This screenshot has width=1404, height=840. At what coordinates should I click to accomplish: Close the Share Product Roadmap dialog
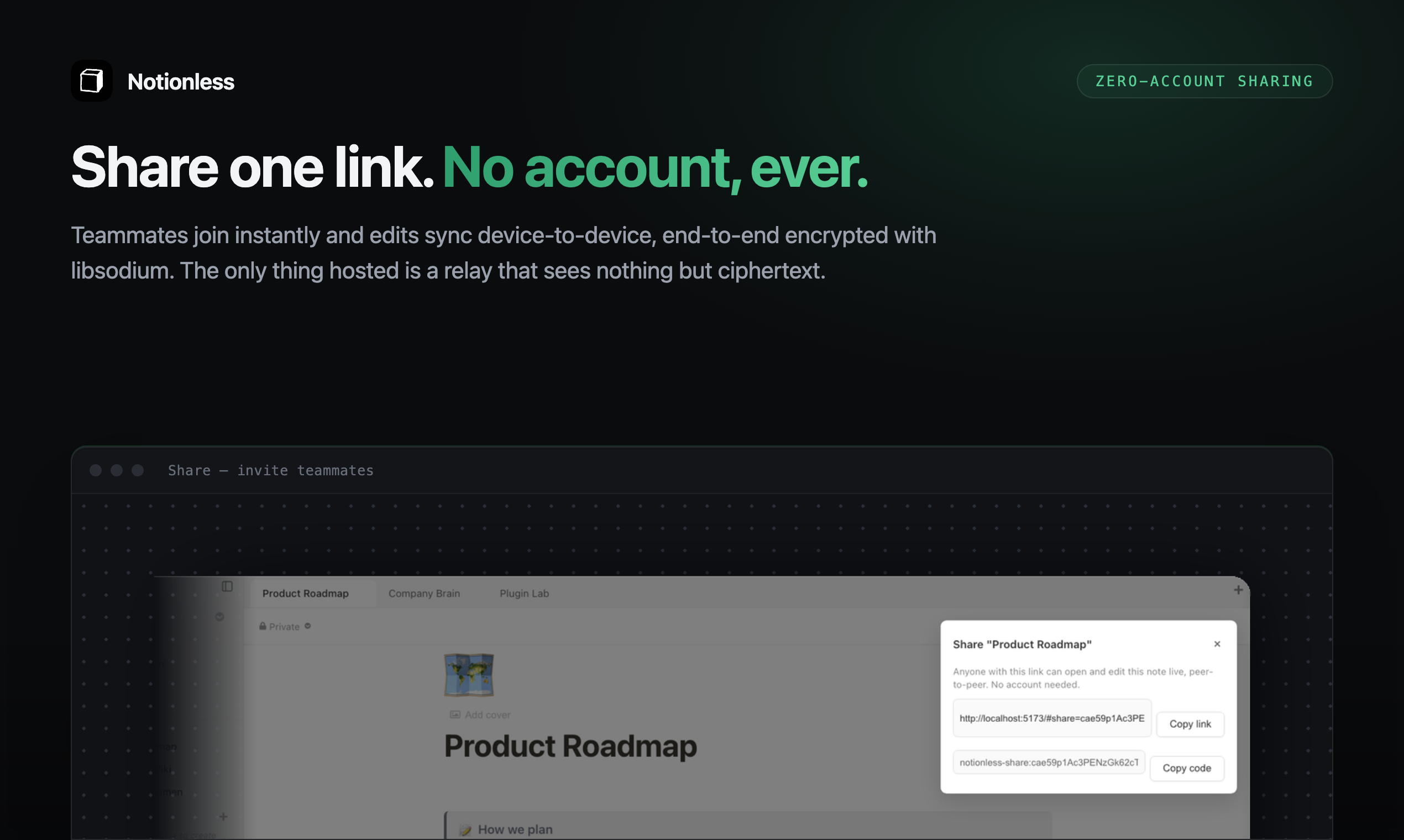[x=1217, y=644]
